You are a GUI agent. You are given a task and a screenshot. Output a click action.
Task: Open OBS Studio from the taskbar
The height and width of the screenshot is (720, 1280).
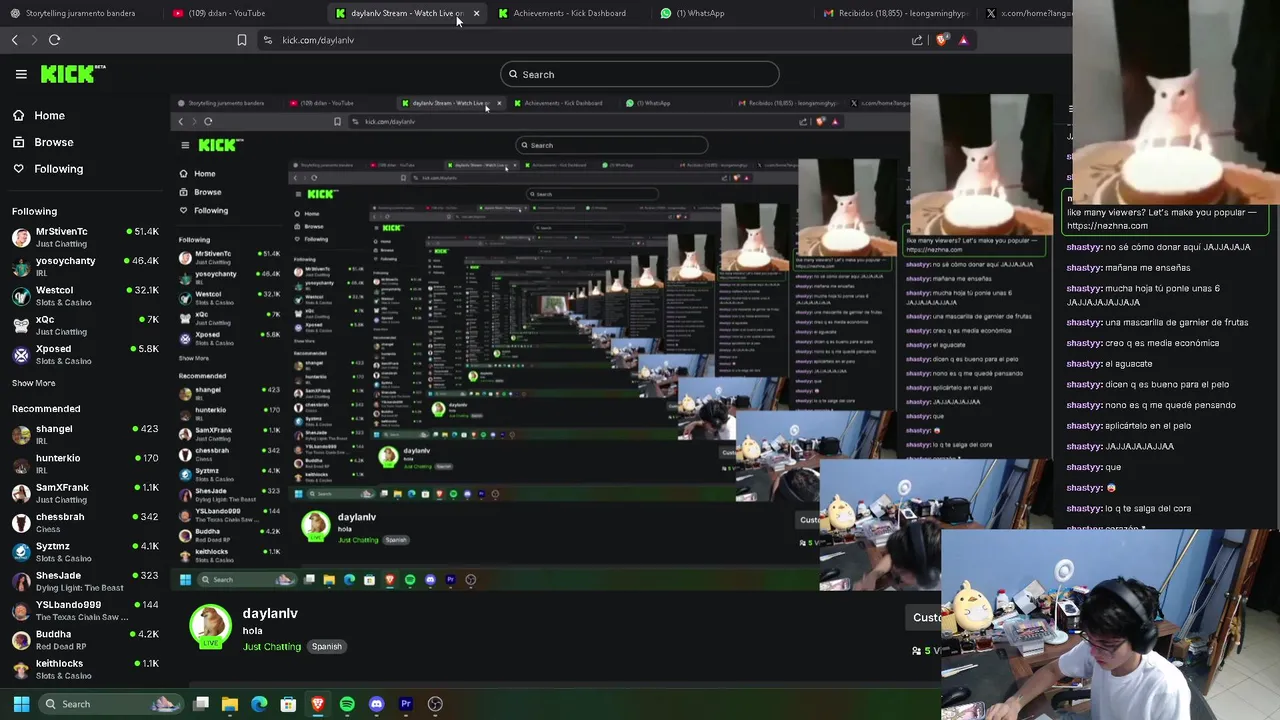coord(435,704)
